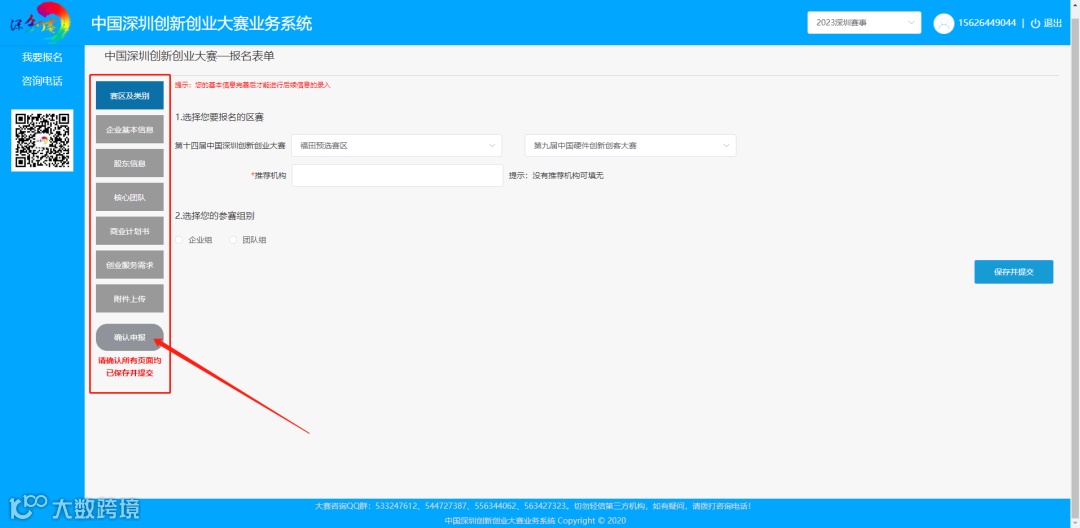Click the 确认申报 button
Screen dimensions: 1080x528
[x=129, y=337]
